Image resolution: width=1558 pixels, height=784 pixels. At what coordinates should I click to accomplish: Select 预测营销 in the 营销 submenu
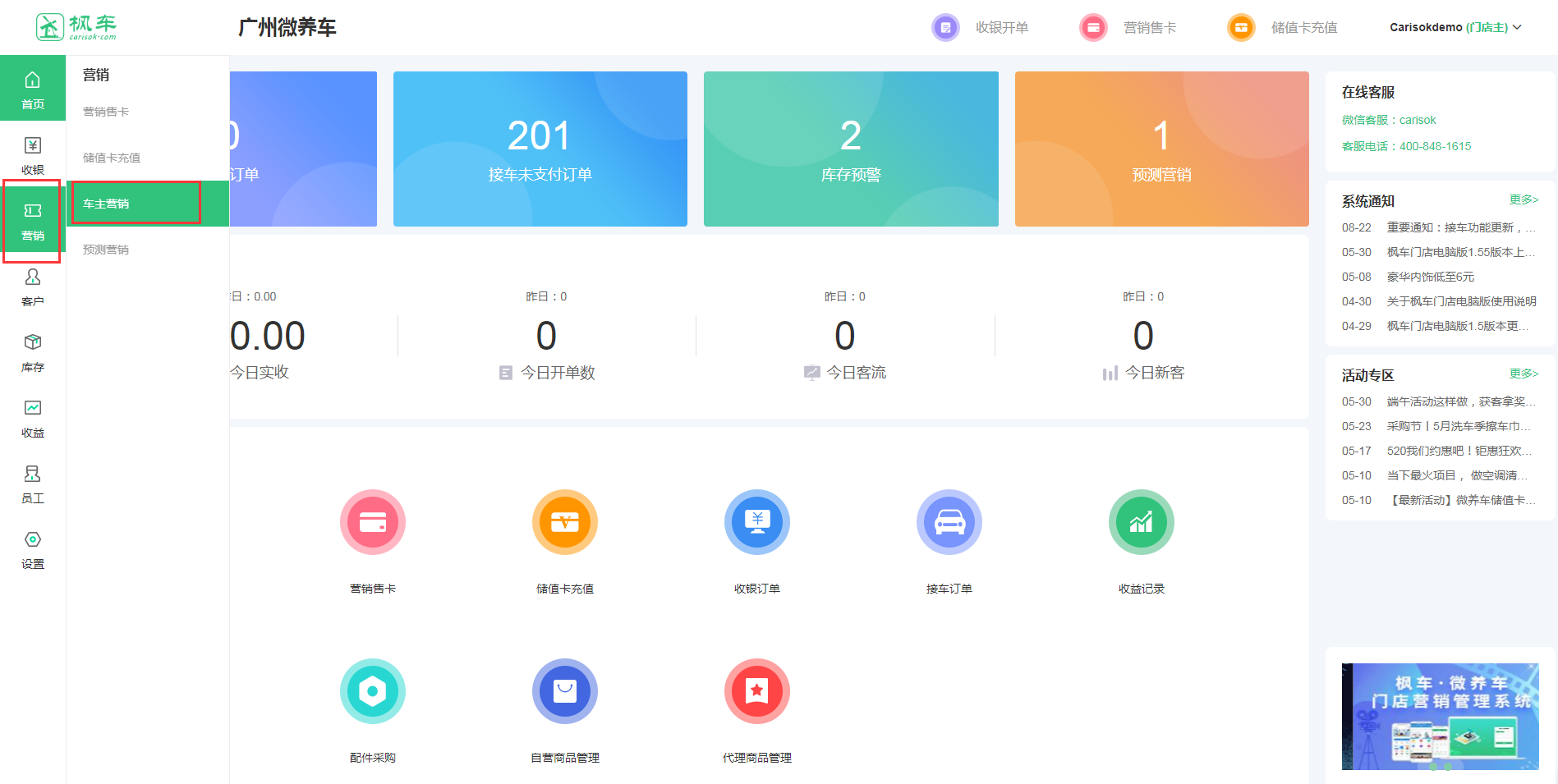pyautogui.click(x=106, y=250)
